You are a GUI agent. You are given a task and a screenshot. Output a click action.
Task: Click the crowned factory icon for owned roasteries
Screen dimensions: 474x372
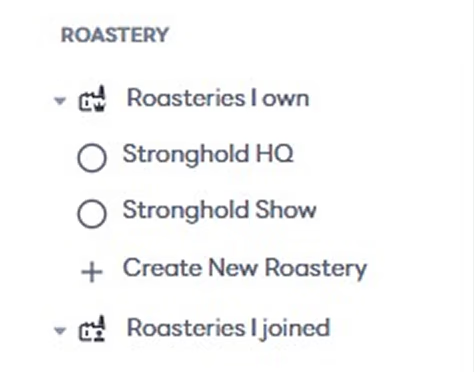click(x=92, y=98)
